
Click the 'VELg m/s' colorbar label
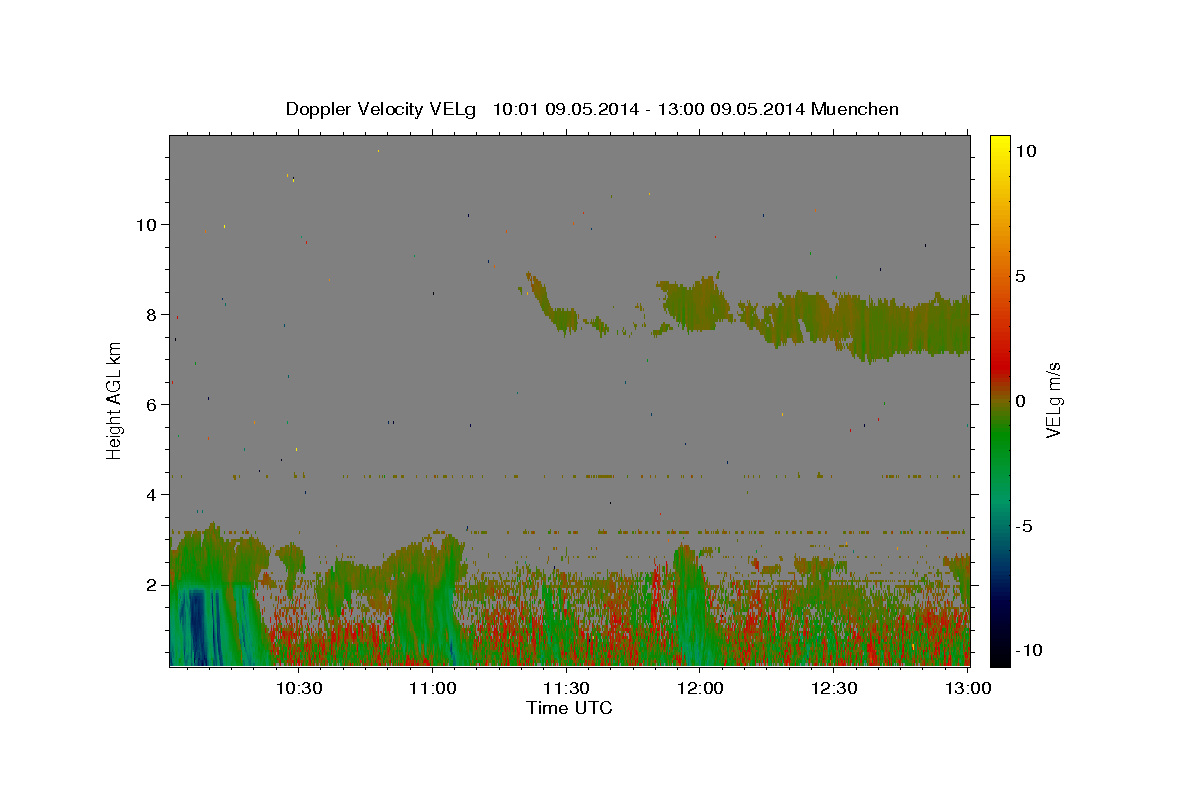pyautogui.click(x=1053, y=400)
